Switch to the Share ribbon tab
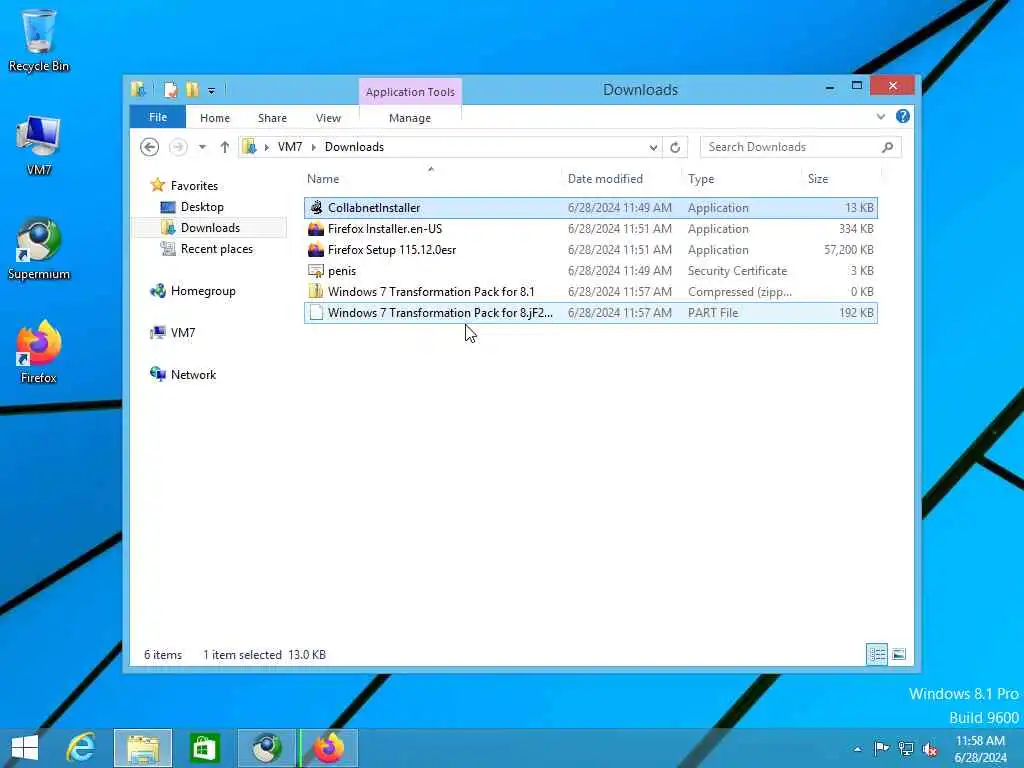Screen dimensions: 1024x768 point(272,118)
